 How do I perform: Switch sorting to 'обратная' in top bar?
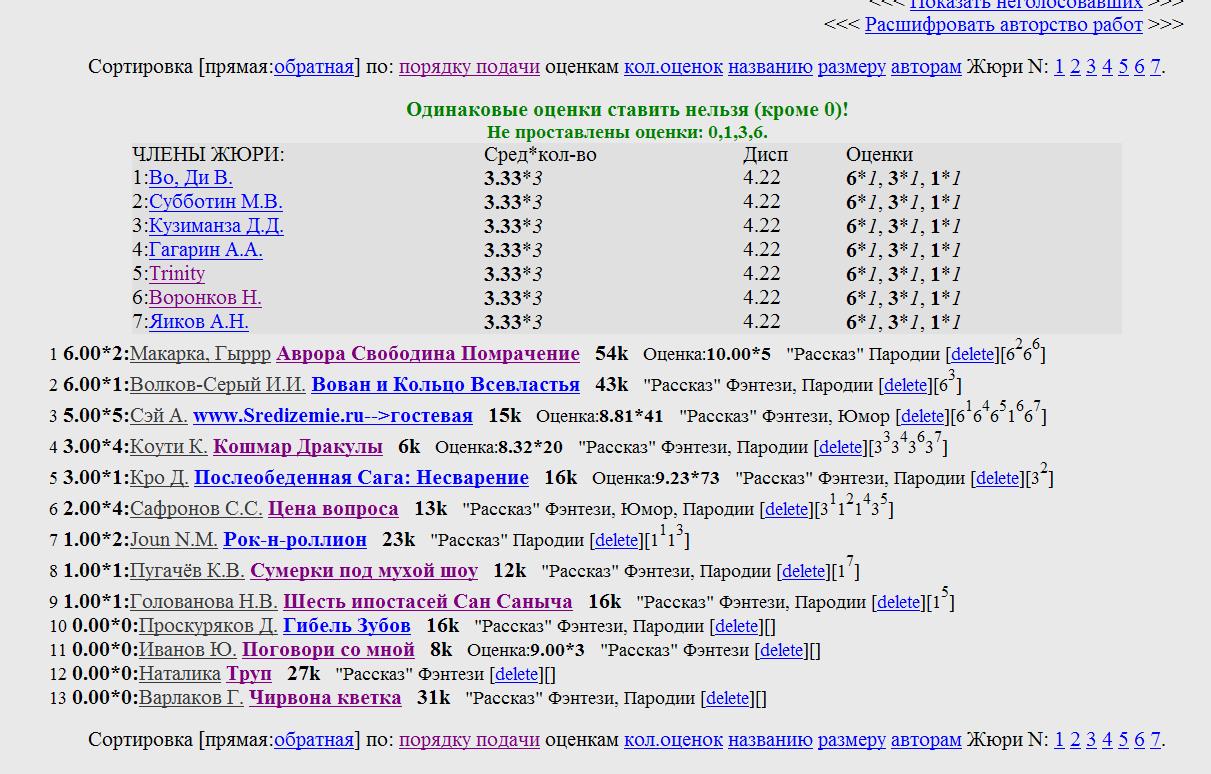pyautogui.click(x=313, y=67)
